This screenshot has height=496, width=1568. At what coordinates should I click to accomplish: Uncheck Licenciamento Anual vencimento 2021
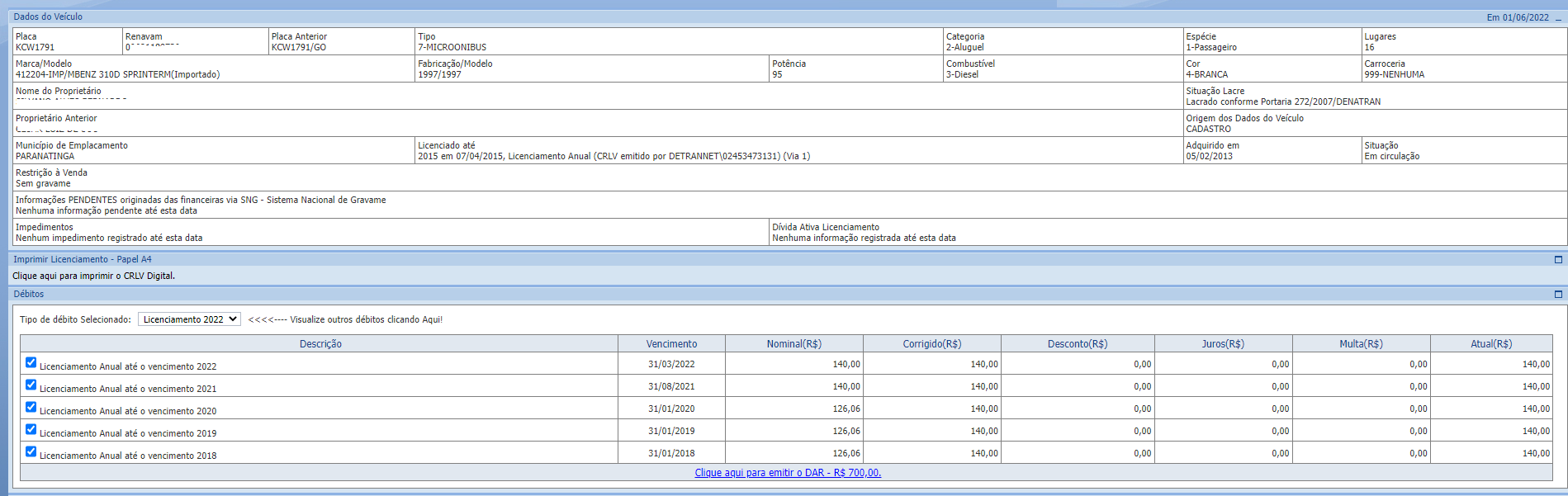coord(31,385)
